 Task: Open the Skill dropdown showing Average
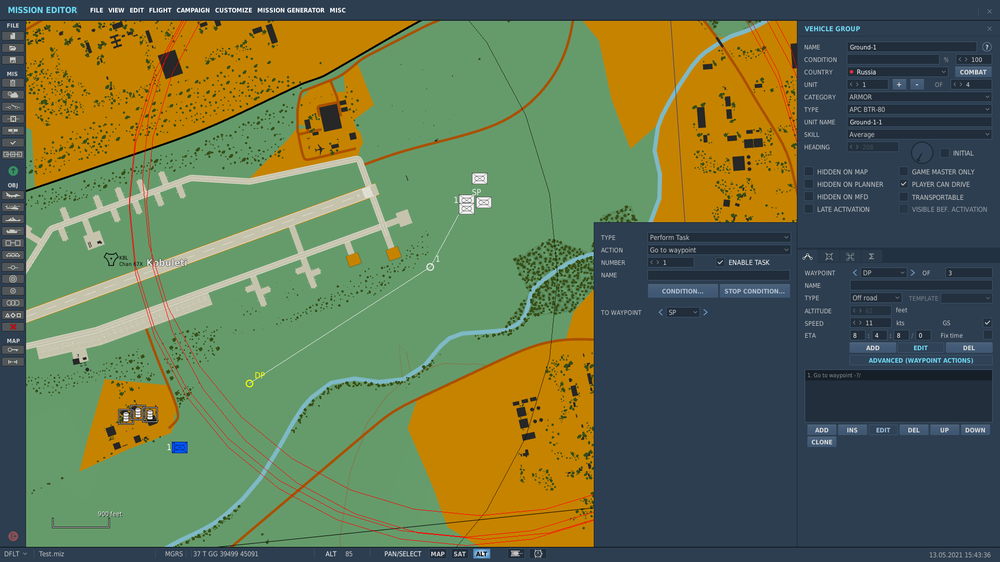tap(919, 135)
